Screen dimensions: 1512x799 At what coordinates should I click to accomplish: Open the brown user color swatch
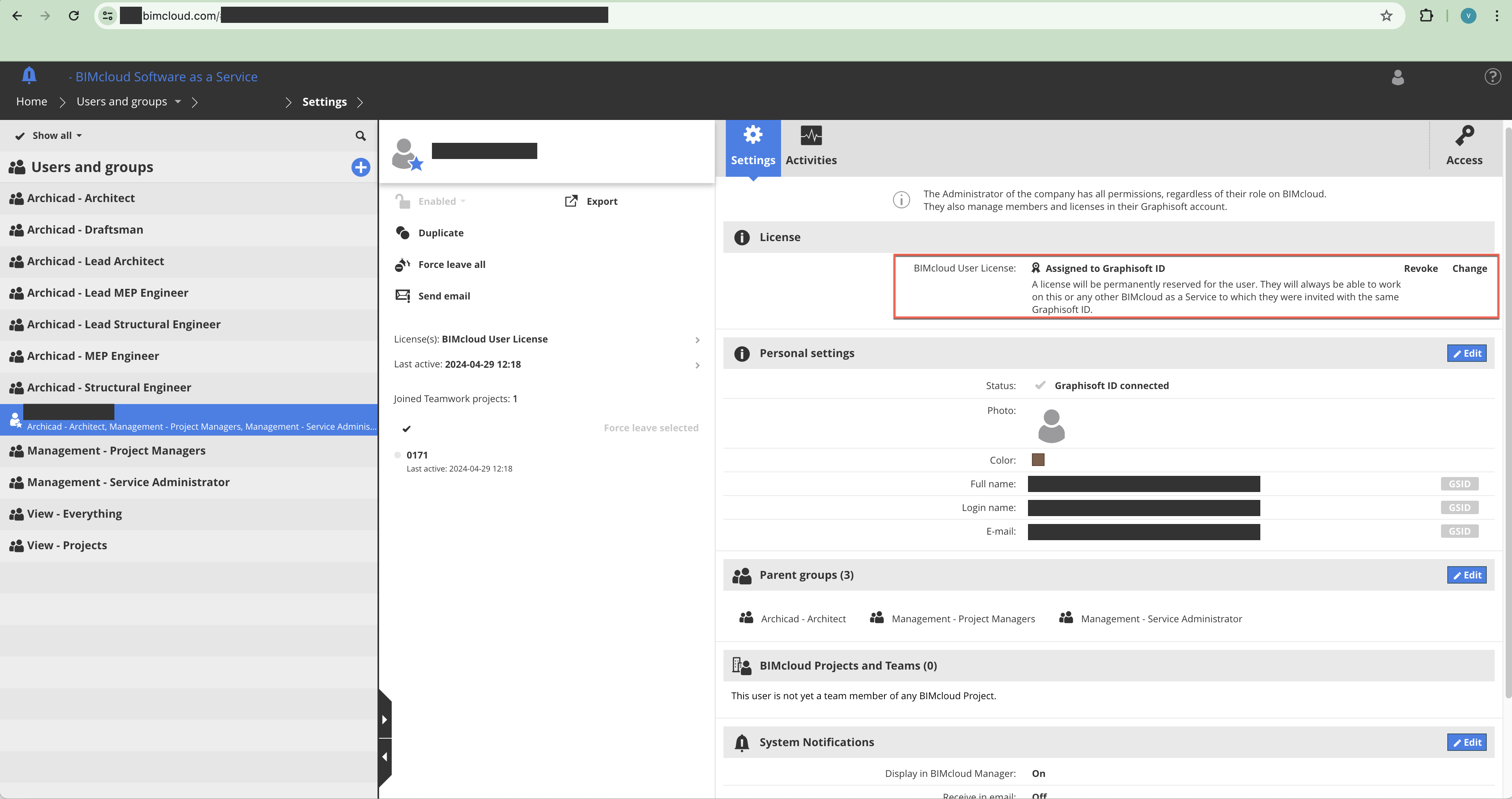click(1038, 460)
